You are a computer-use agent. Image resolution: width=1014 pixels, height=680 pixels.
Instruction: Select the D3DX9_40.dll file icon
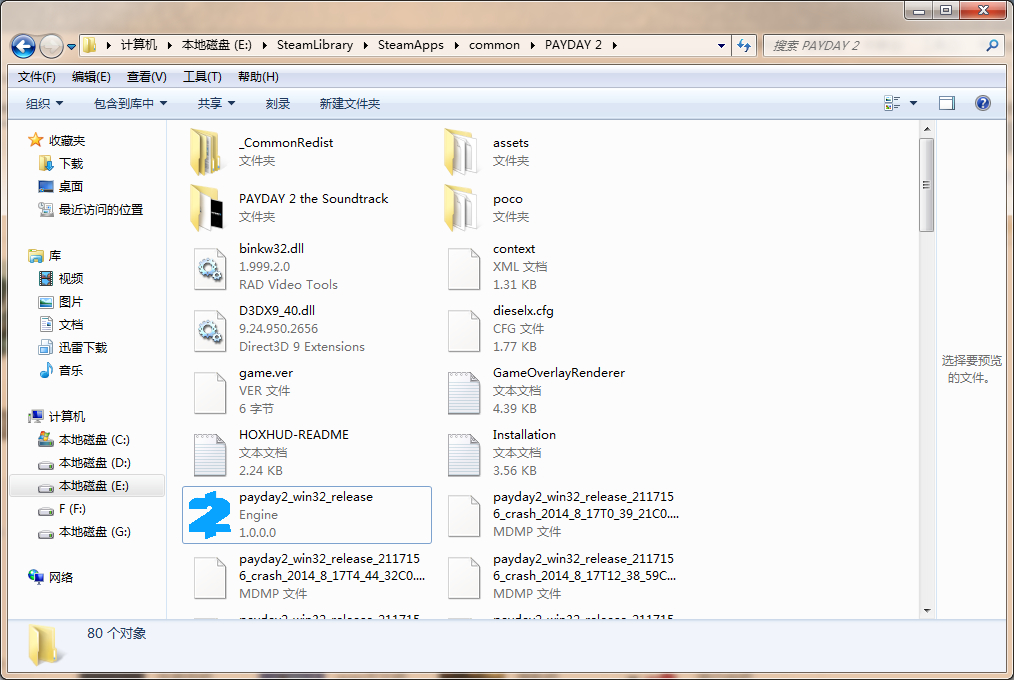[x=210, y=332]
